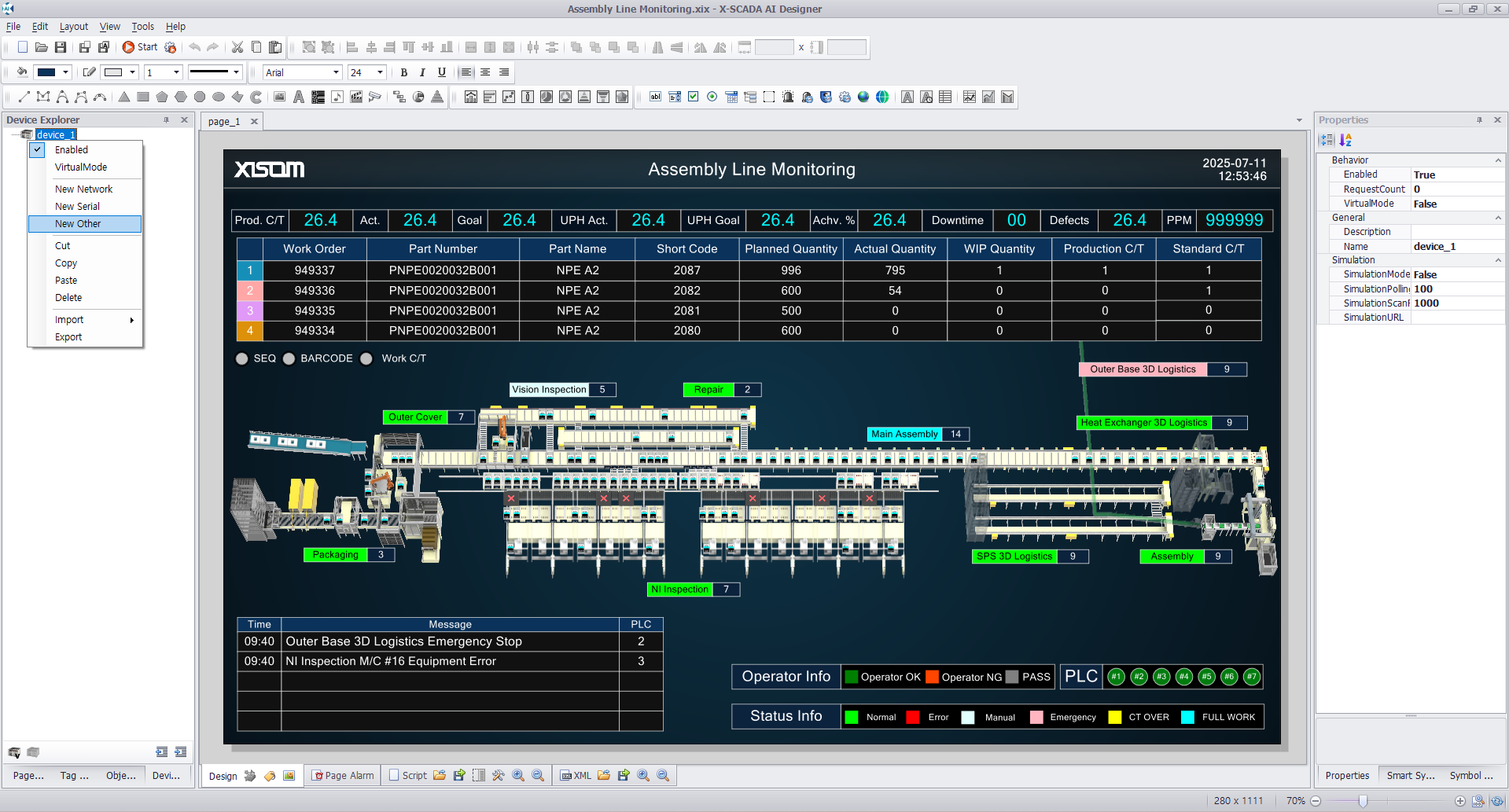Click the SimulationURL value field

pyautogui.click(x=1457, y=318)
